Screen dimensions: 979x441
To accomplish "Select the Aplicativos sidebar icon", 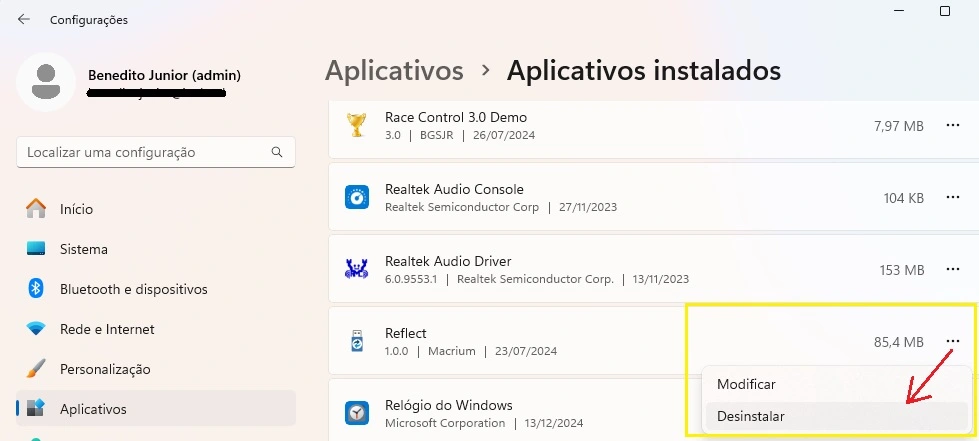I will [36, 409].
